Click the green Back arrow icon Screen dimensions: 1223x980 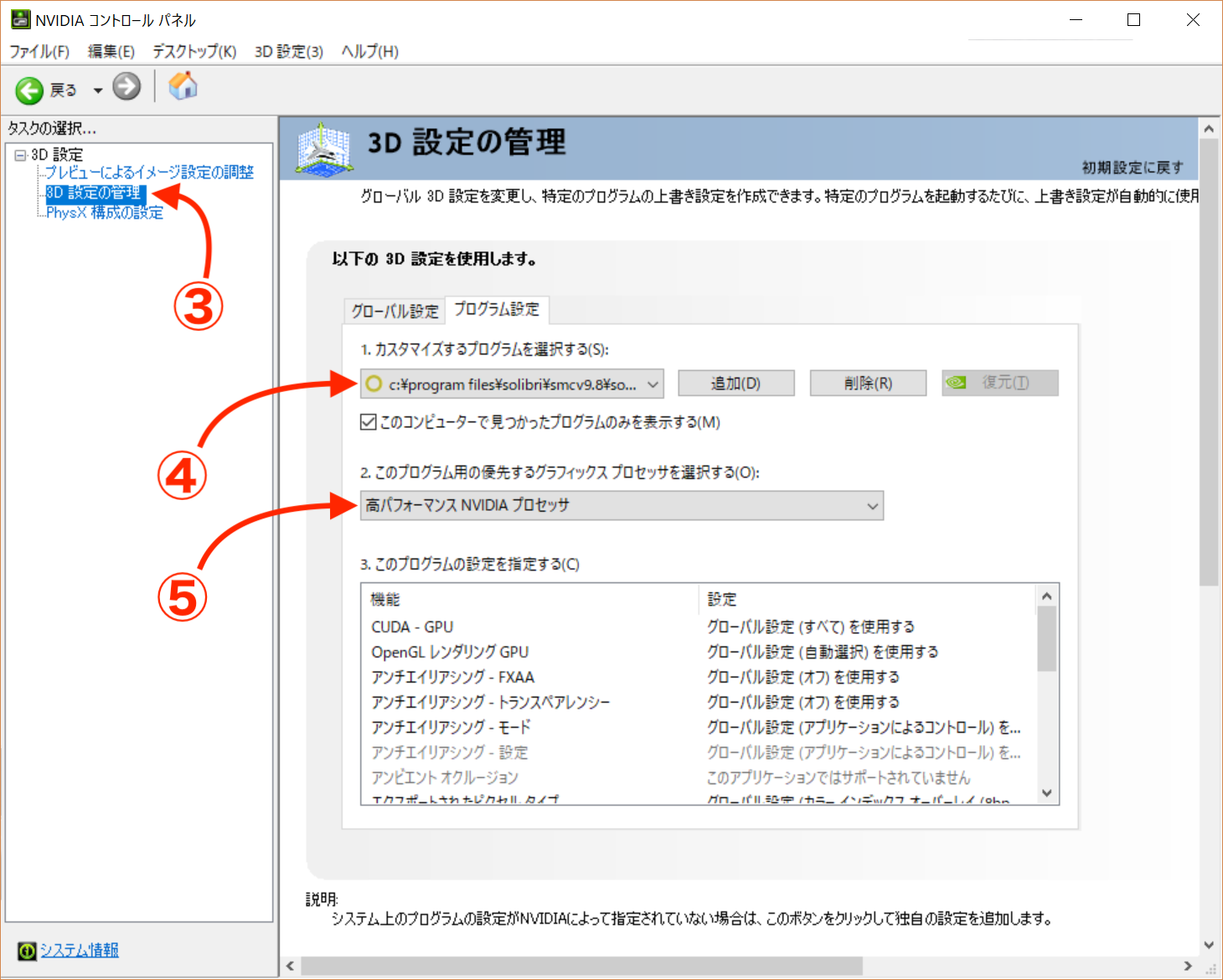tap(29, 90)
